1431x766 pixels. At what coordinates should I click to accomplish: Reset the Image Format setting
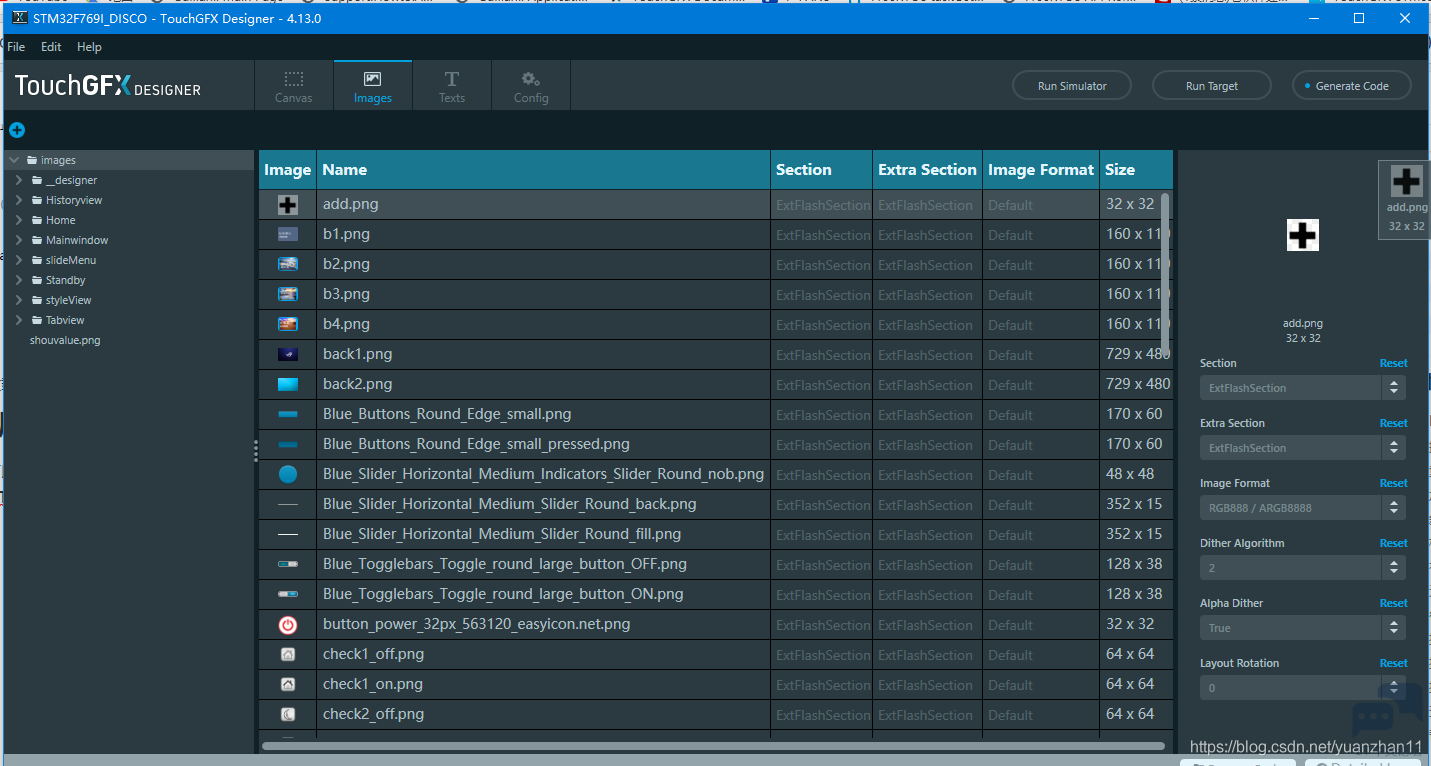coord(1393,483)
